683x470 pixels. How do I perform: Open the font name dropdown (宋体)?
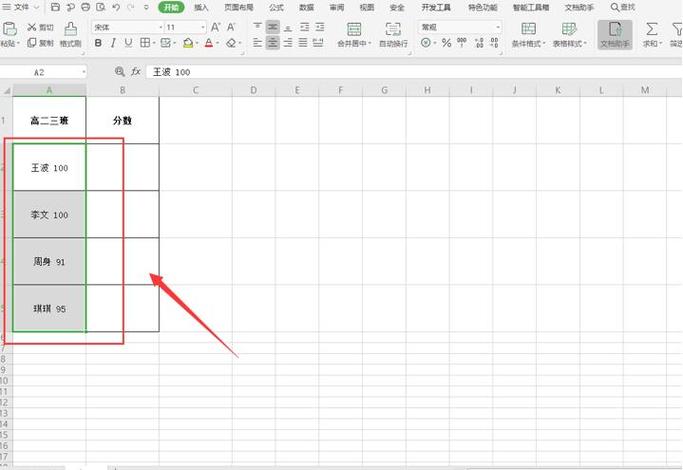pos(161,27)
